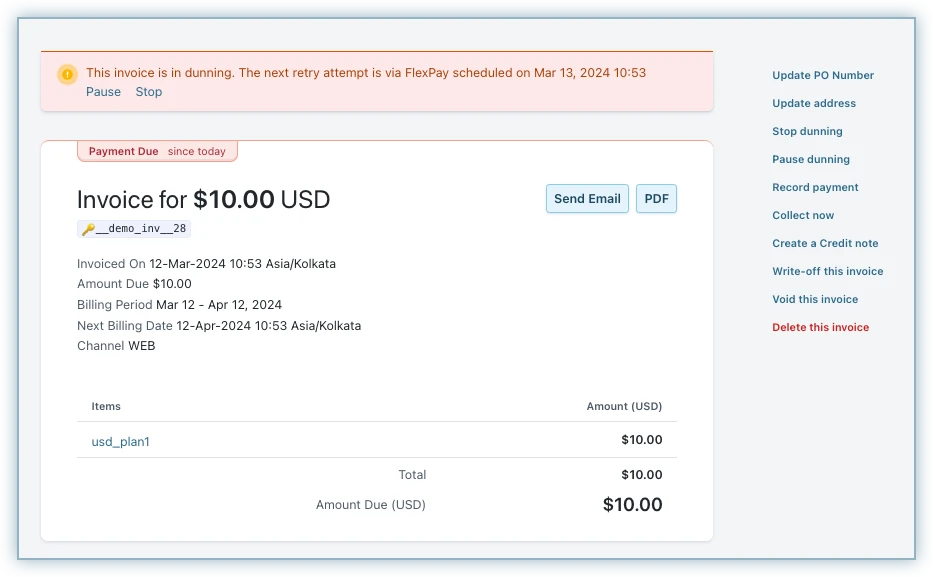Click the Items column header

tap(106, 406)
